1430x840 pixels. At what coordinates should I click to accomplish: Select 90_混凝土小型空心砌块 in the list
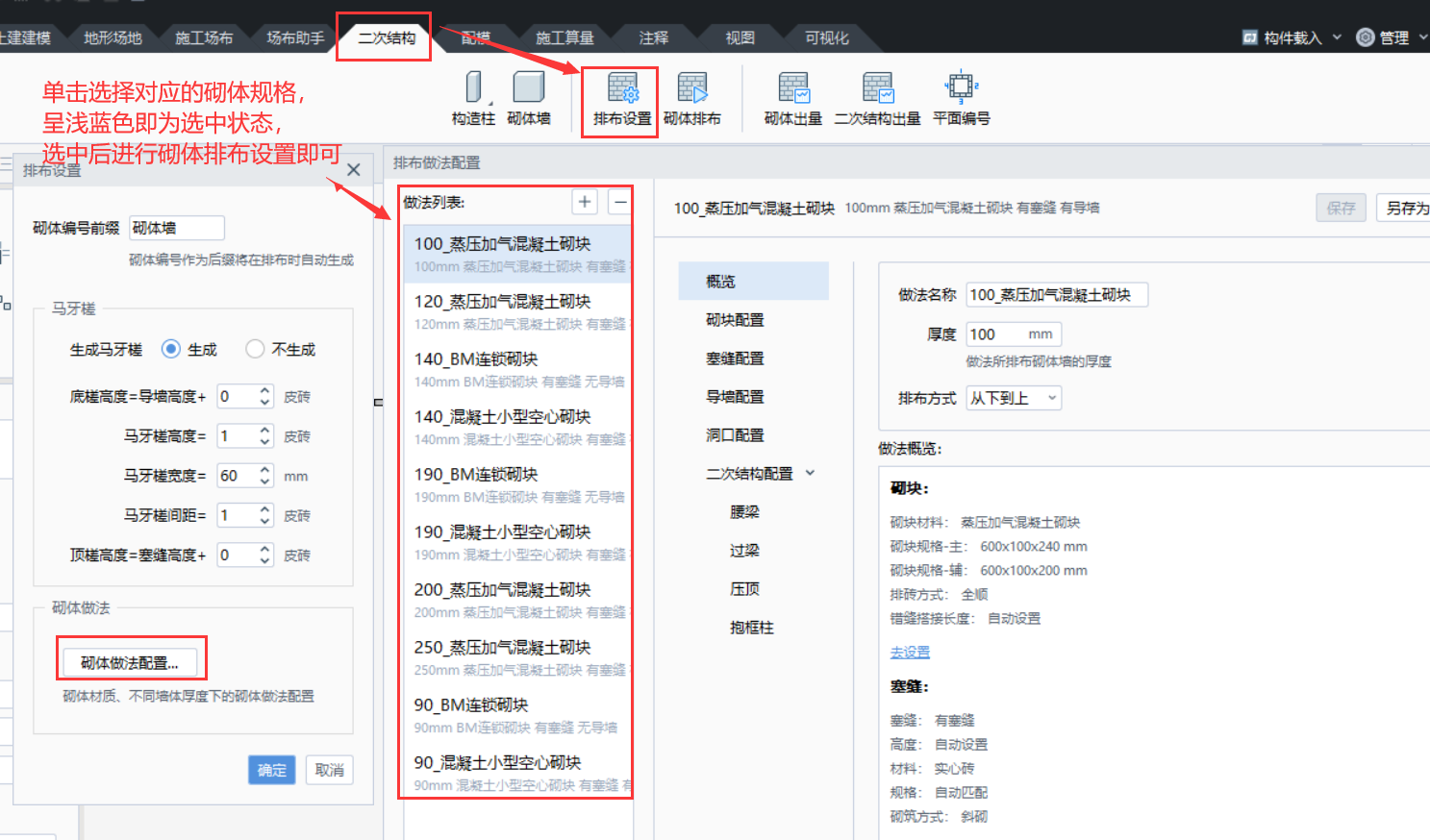click(517, 773)
